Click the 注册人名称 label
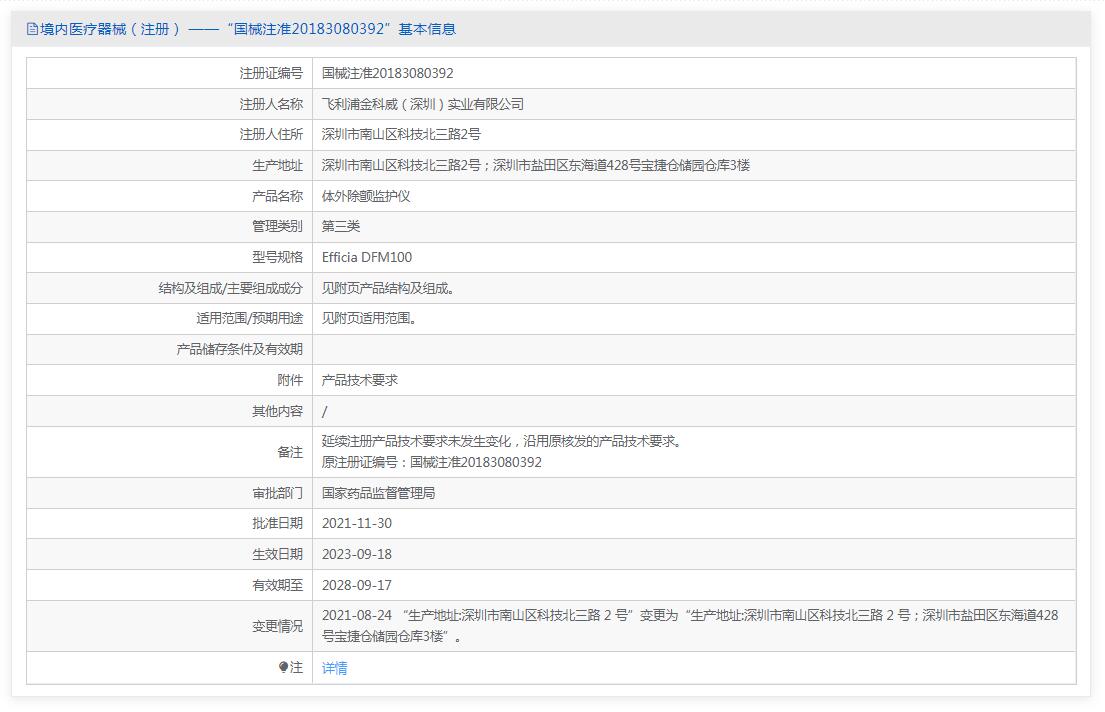The height and width of the screenshot is (712, 1105). 271,104
